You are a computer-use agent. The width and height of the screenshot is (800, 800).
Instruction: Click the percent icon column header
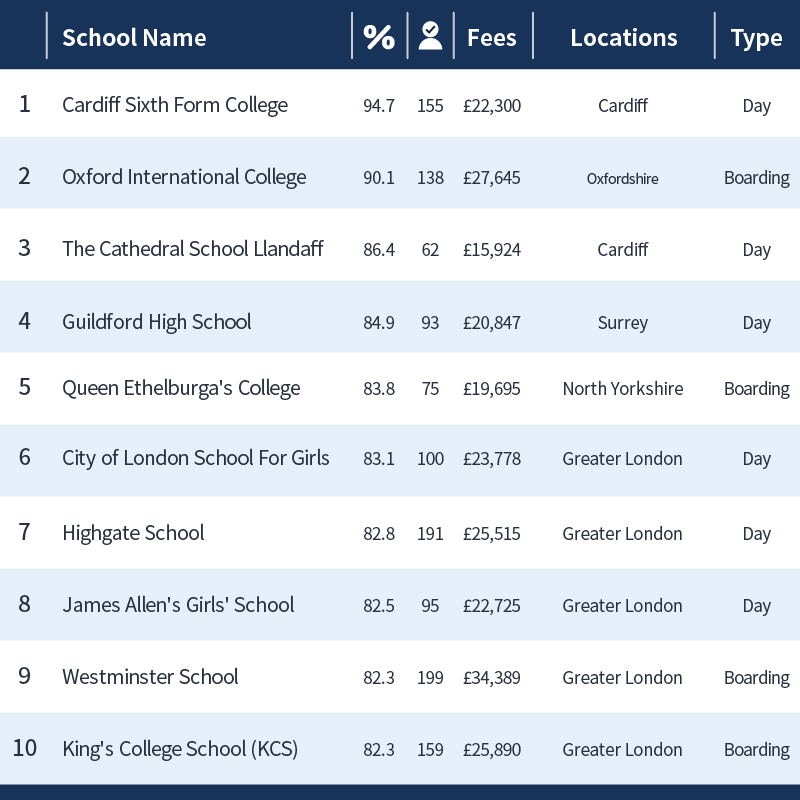pyautogui.click(x=379, y=37)
